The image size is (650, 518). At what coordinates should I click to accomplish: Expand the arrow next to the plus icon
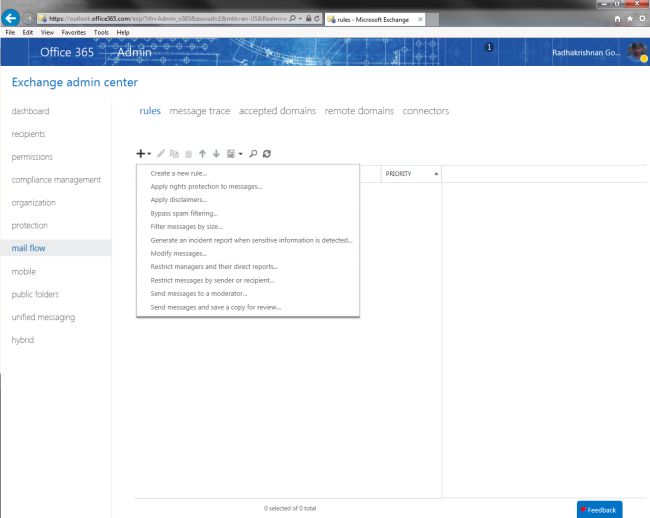coord(149,154)
